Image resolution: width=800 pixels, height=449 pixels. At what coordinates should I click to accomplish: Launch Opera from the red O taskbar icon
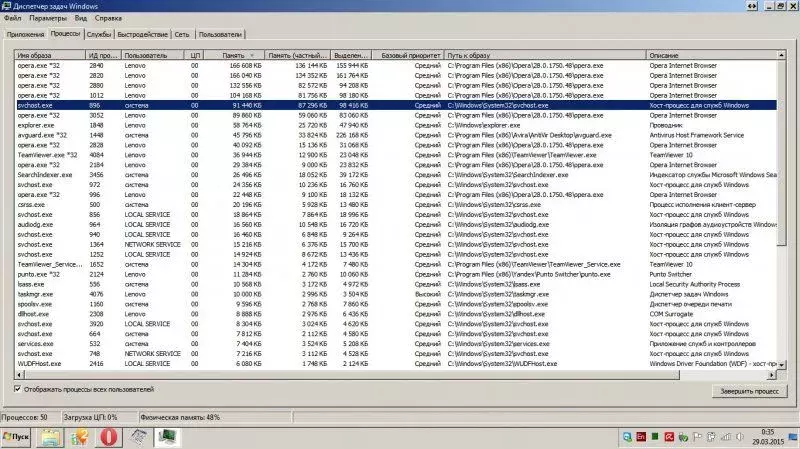click(x=108, y=437)
